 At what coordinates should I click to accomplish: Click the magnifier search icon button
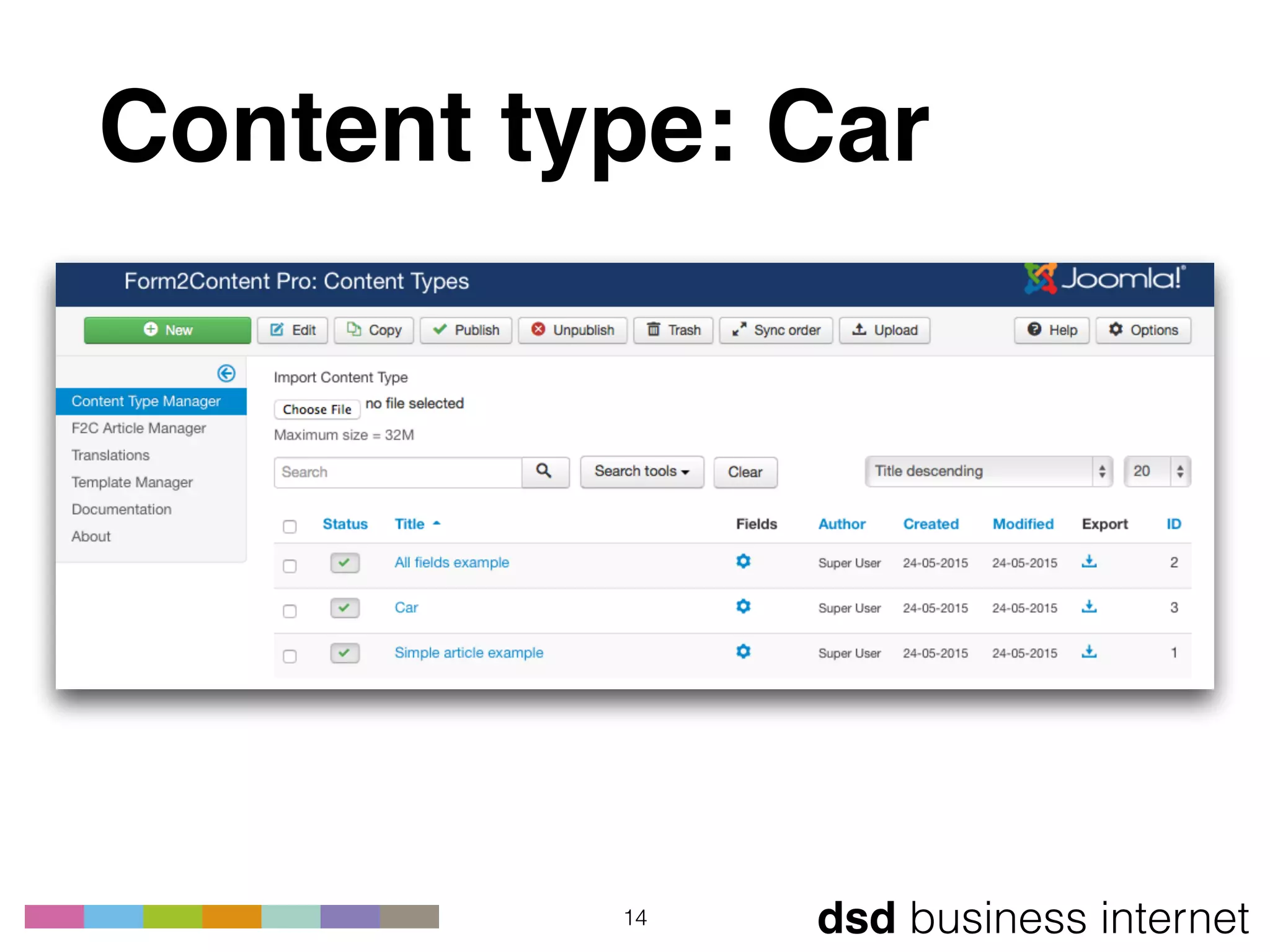(545, 472)
